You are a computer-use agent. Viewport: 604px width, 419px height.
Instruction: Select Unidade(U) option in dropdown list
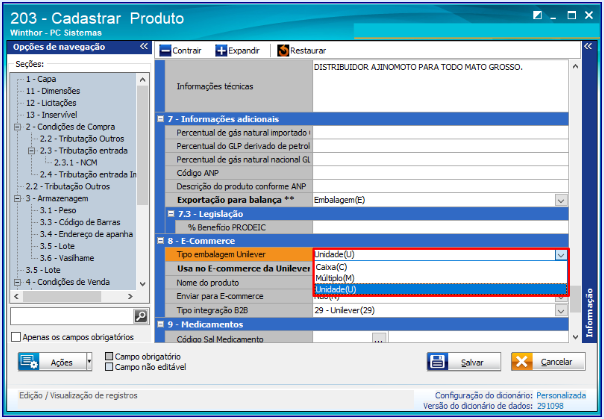[x=441, y=289]
